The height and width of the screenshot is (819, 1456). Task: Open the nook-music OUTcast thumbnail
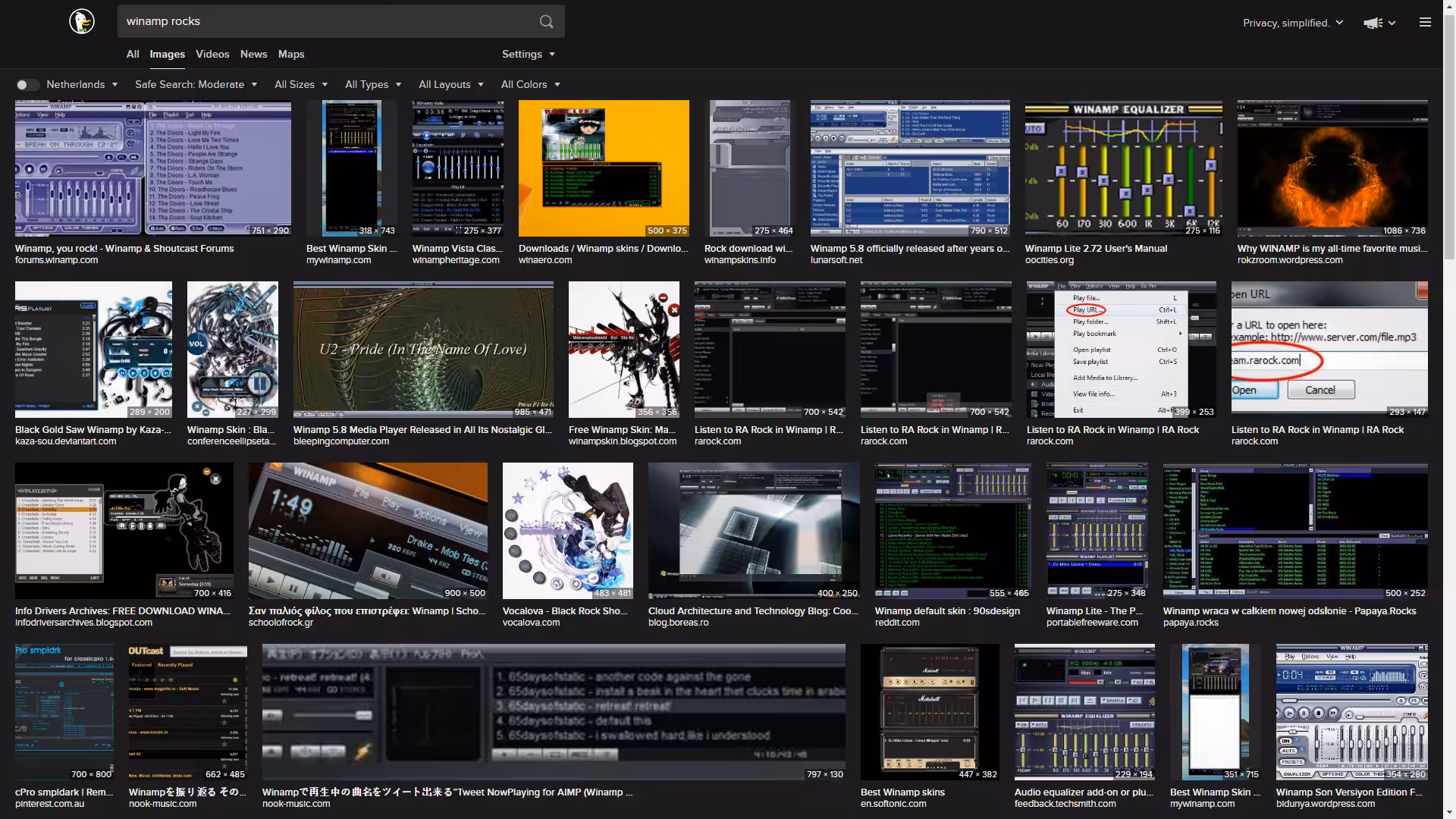tap(188, 712)
